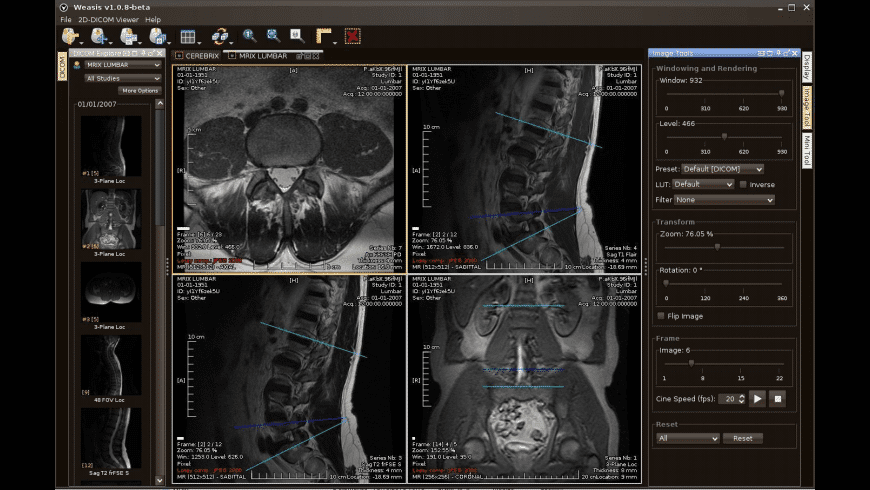The image size is (870, 490).
Task: Click the thumbnail list scroll-down arrow
Action: coord(160,480)
